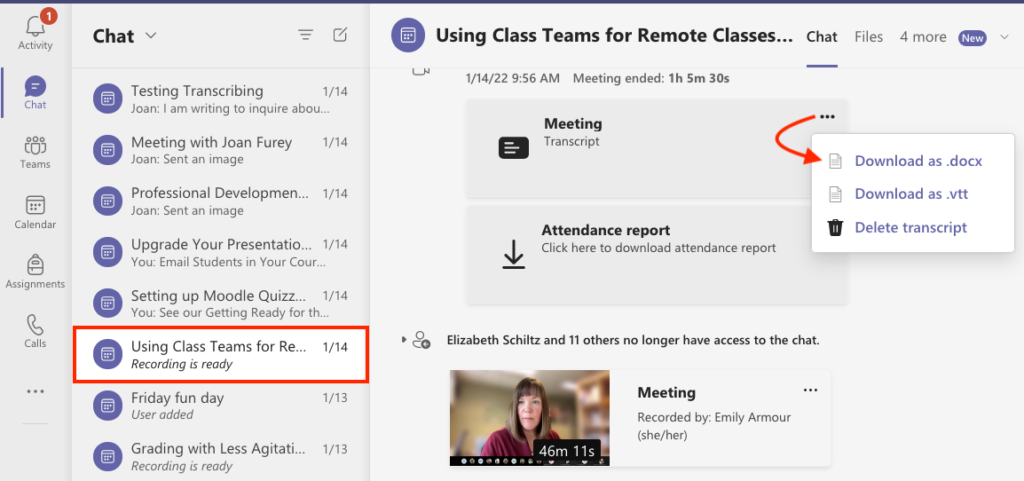Expand the Chat header dropdown chevron
Image resolution: width=1024 pixels, height=481 pixels.
tap(151, 36)
